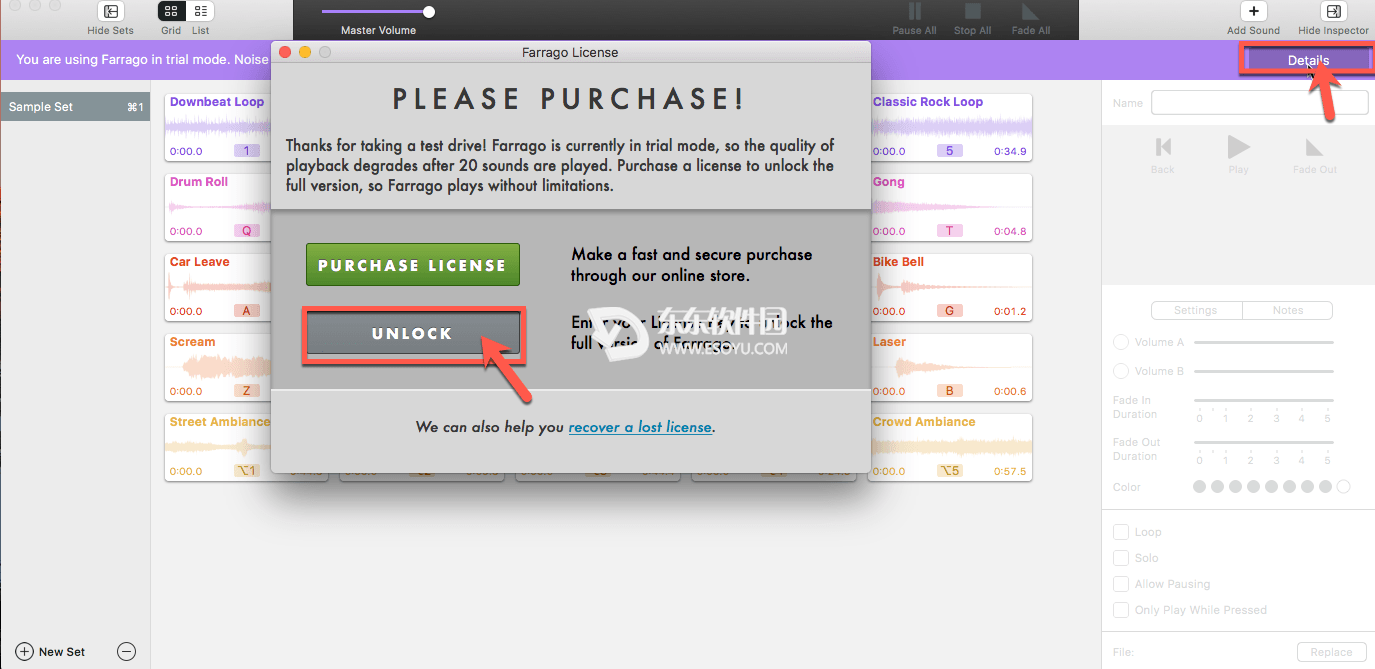Click Details in the trial banner

pyautogui.click(x=1308, y=60)
